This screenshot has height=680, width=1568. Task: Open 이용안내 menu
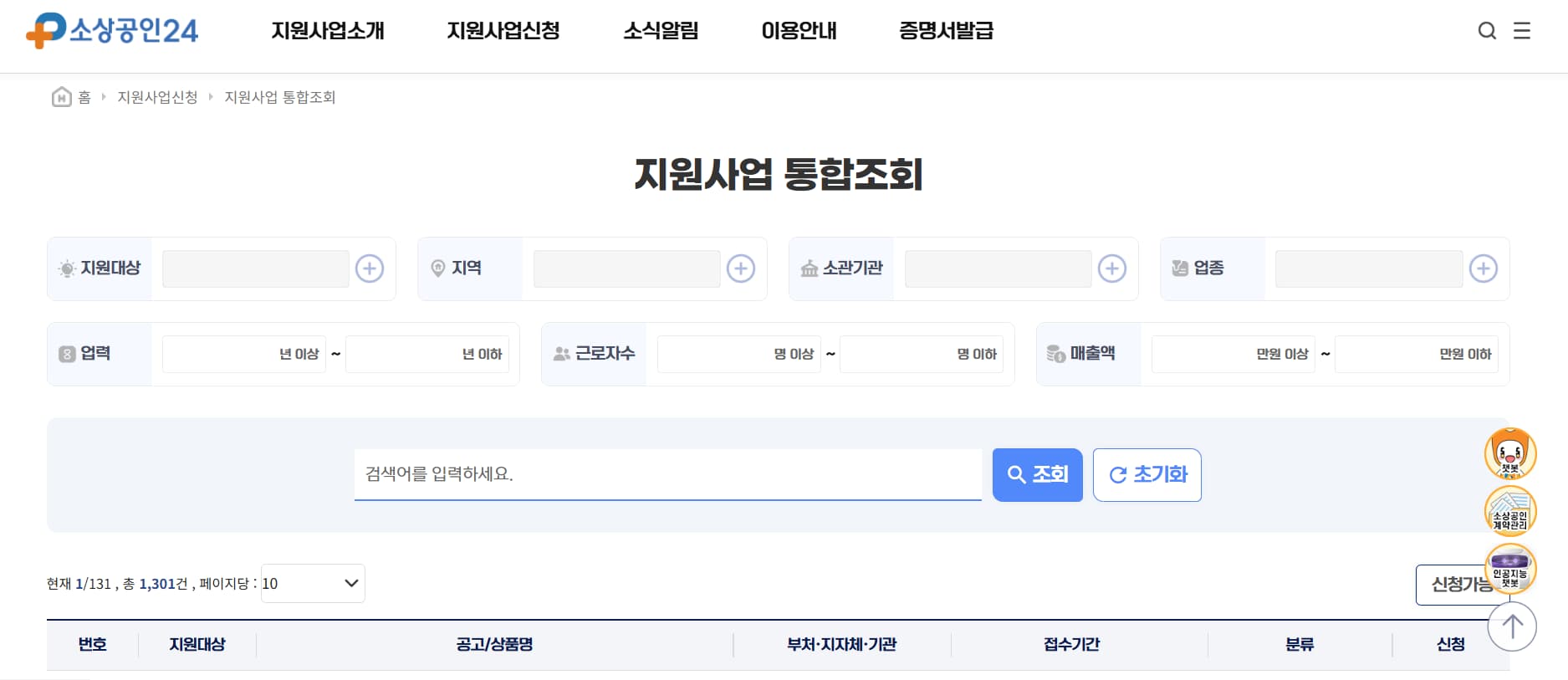tap(799, 31)
